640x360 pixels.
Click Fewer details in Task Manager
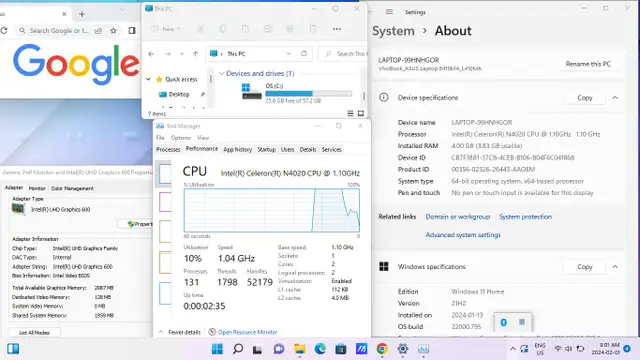point(180,332)
